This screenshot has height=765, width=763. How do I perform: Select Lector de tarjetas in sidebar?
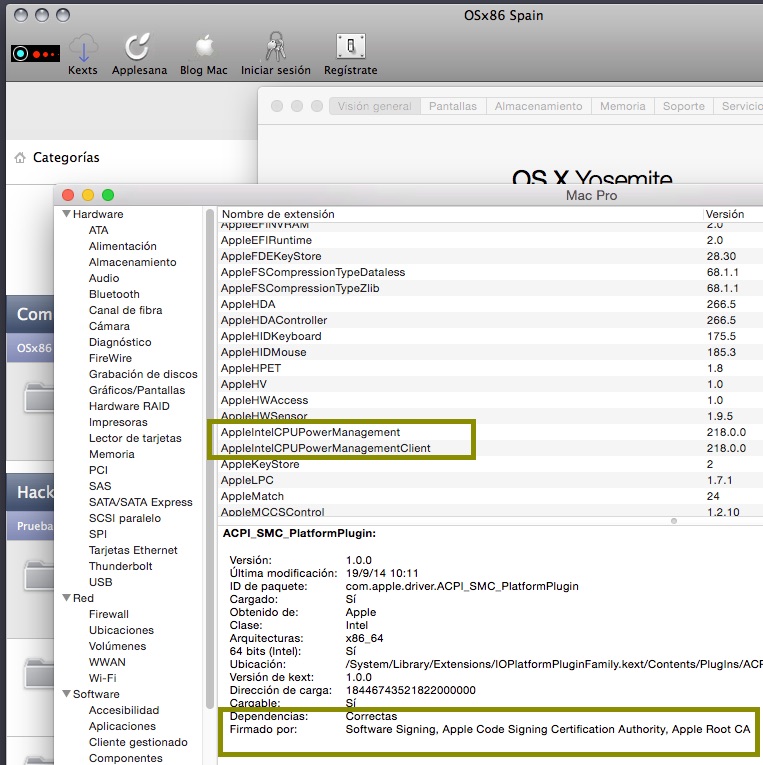click(135, 438)
